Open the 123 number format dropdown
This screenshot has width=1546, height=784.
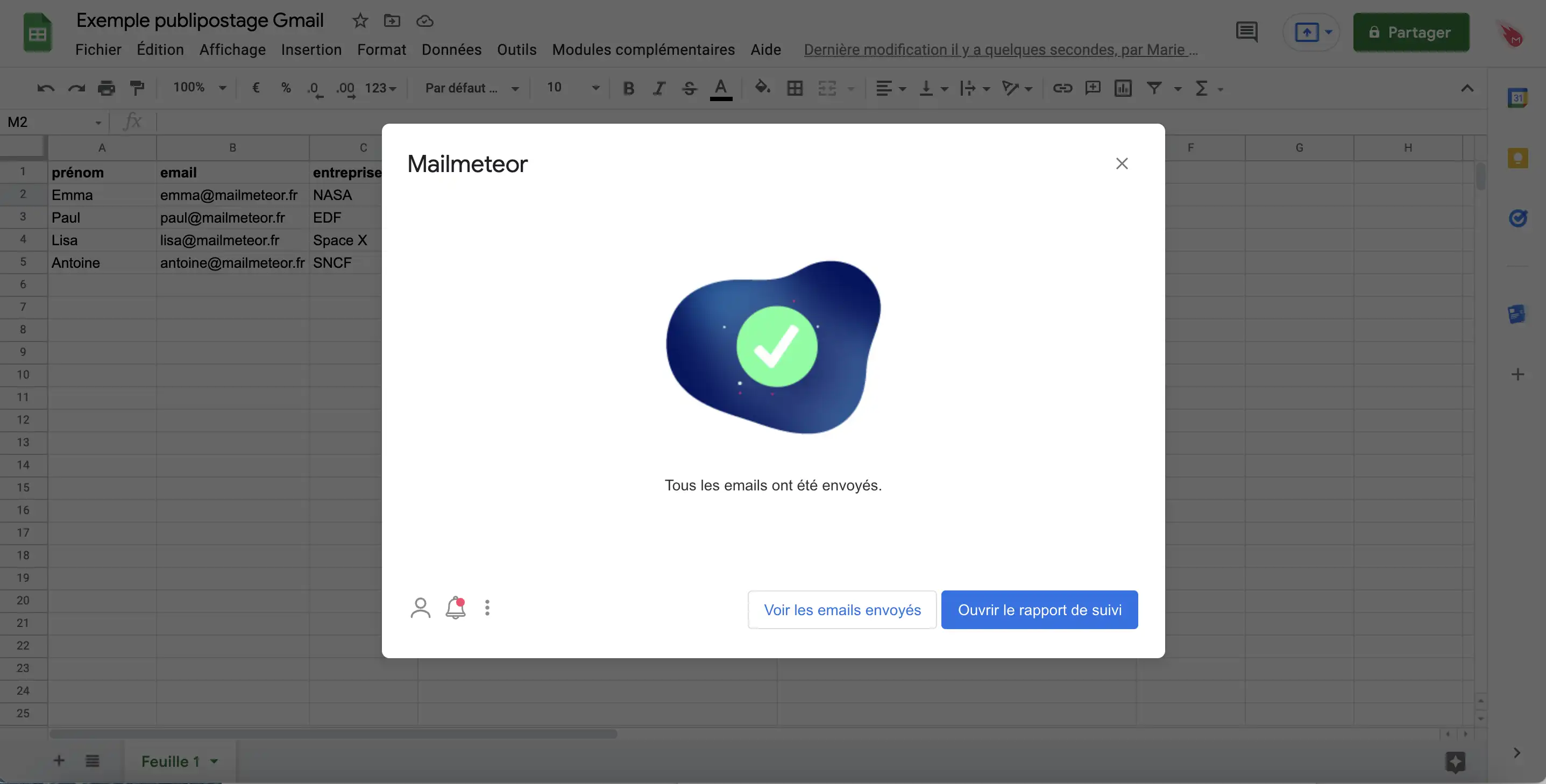tap(380, 88)
